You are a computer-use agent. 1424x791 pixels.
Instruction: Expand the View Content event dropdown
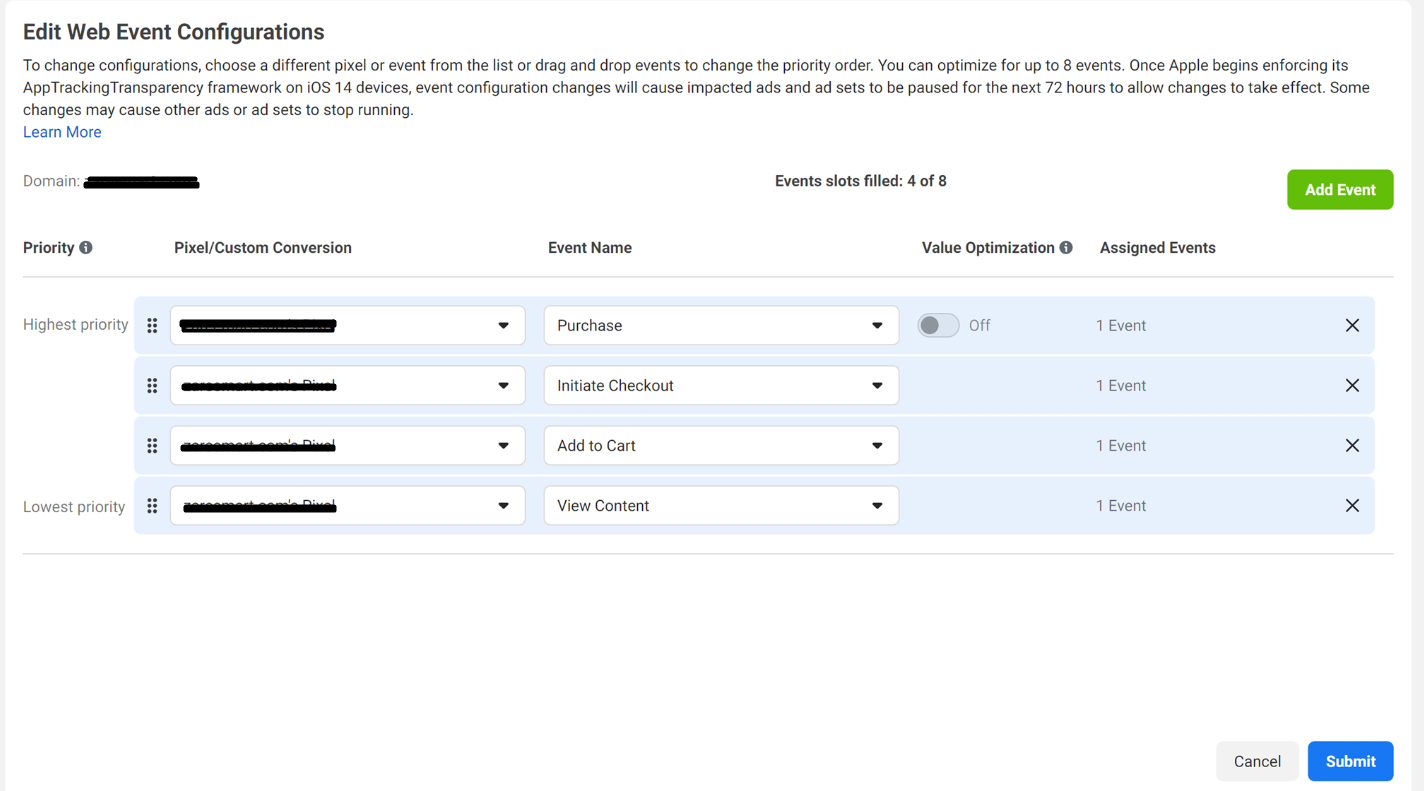point(721,506)
